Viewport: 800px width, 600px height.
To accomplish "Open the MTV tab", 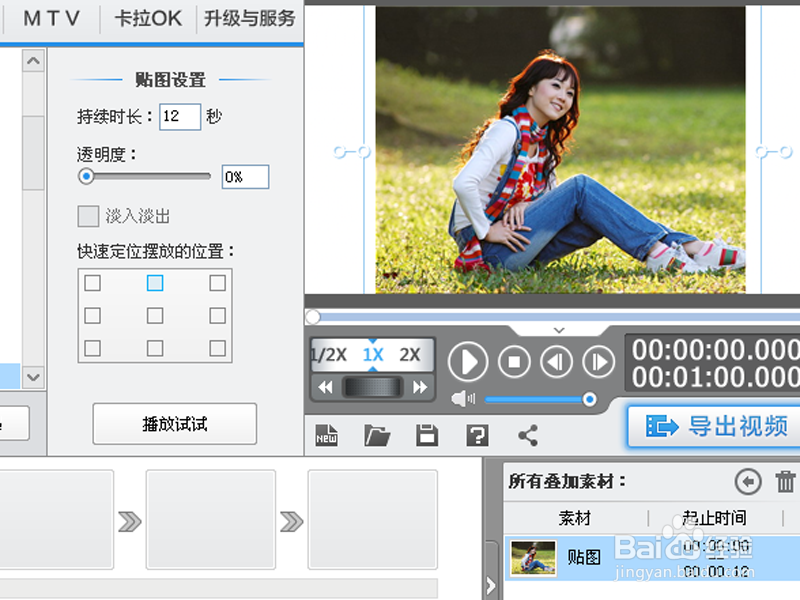I will pos(52,19).
